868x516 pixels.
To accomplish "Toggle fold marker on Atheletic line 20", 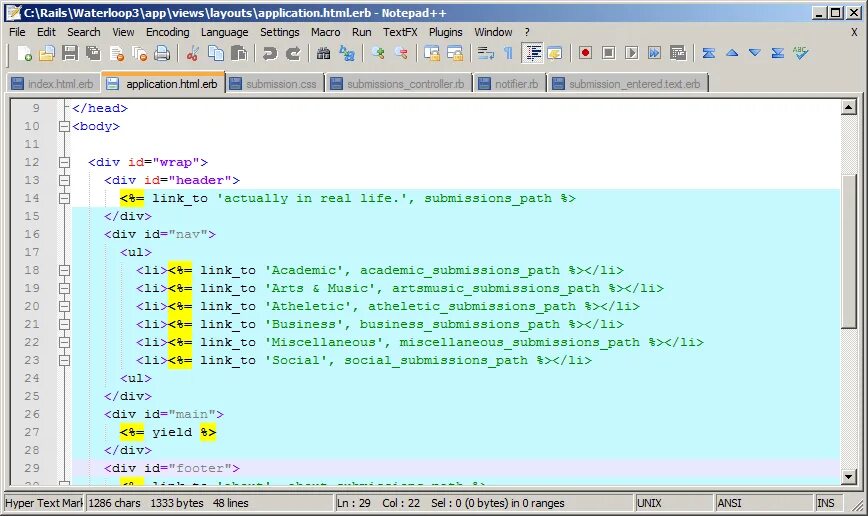I will tap(64, 306).
